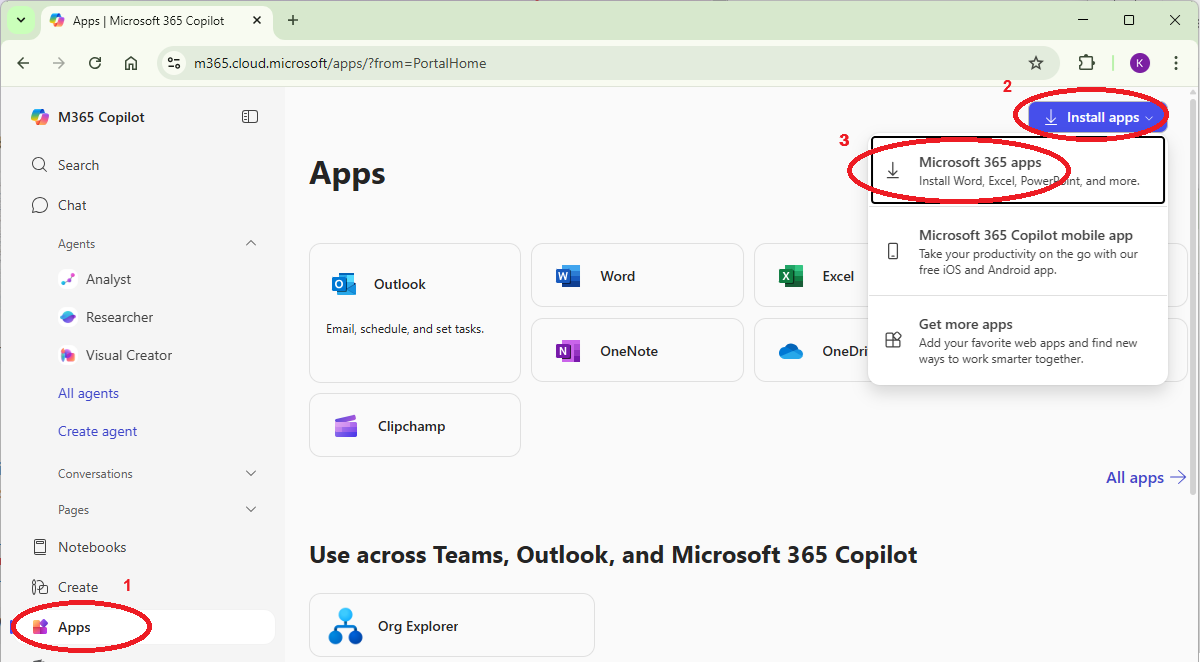This screenshot has width=1200, height=662.
Task: Open the All agents link
Action: [x=88, y=393]
